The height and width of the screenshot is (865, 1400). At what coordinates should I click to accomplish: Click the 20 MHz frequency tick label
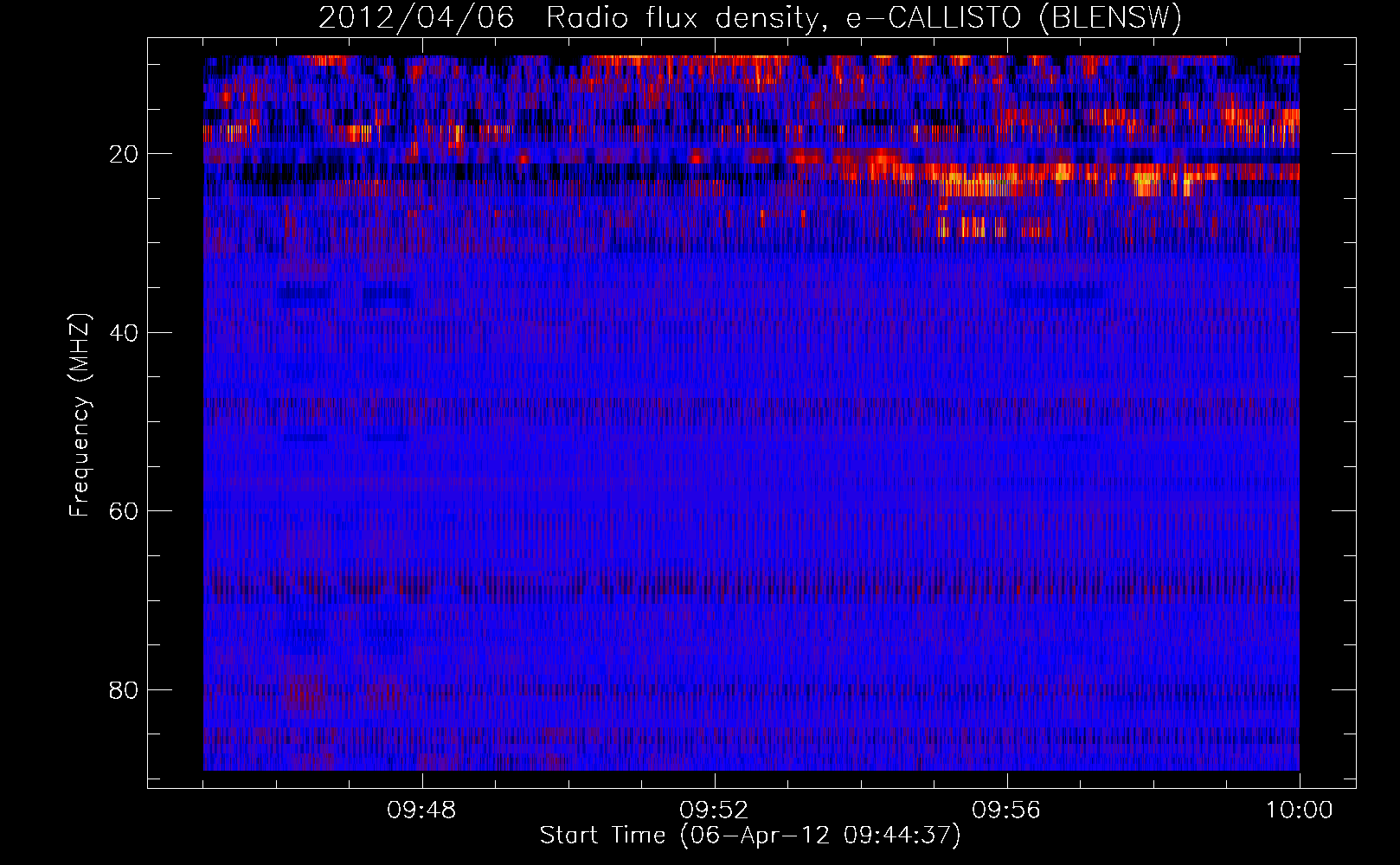pos(124,154)
